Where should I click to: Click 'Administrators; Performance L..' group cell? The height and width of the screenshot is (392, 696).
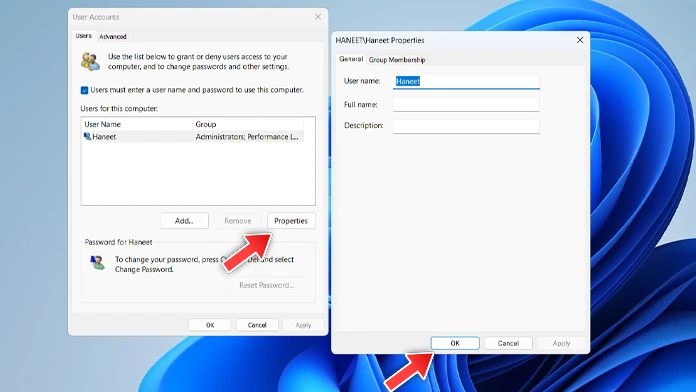248,137
